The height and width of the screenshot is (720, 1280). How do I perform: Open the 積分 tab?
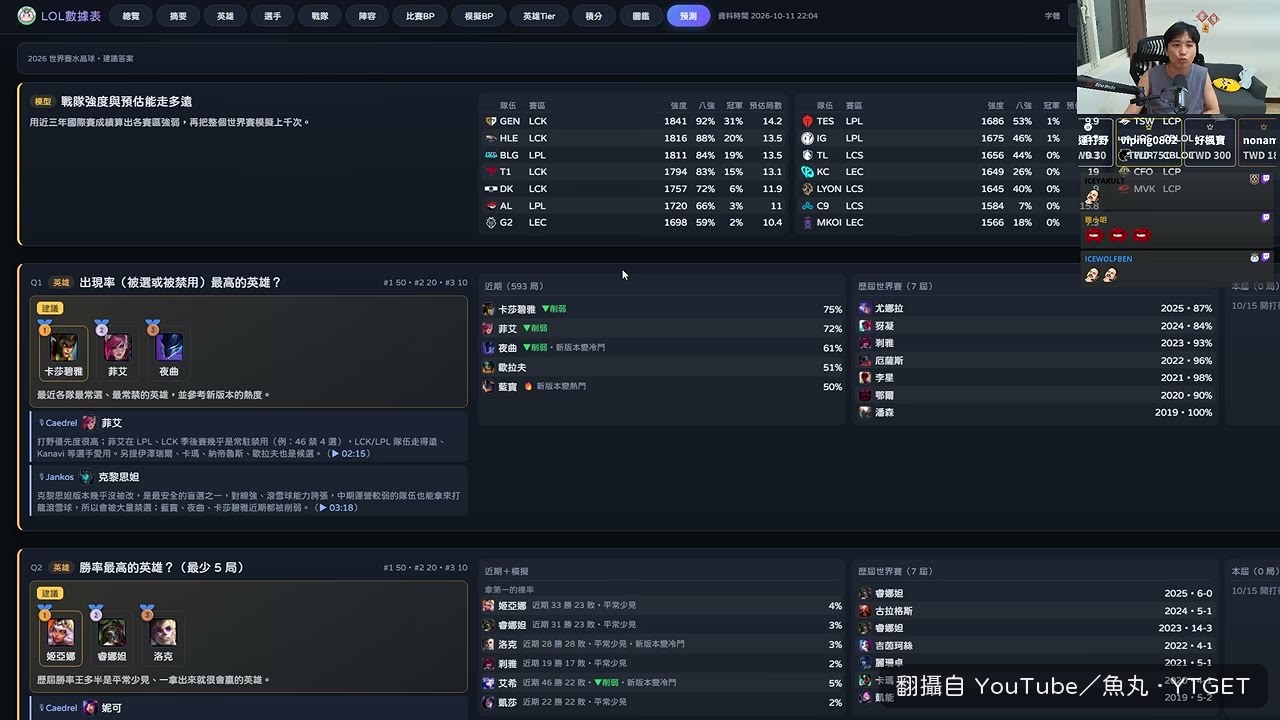[594, 16]
